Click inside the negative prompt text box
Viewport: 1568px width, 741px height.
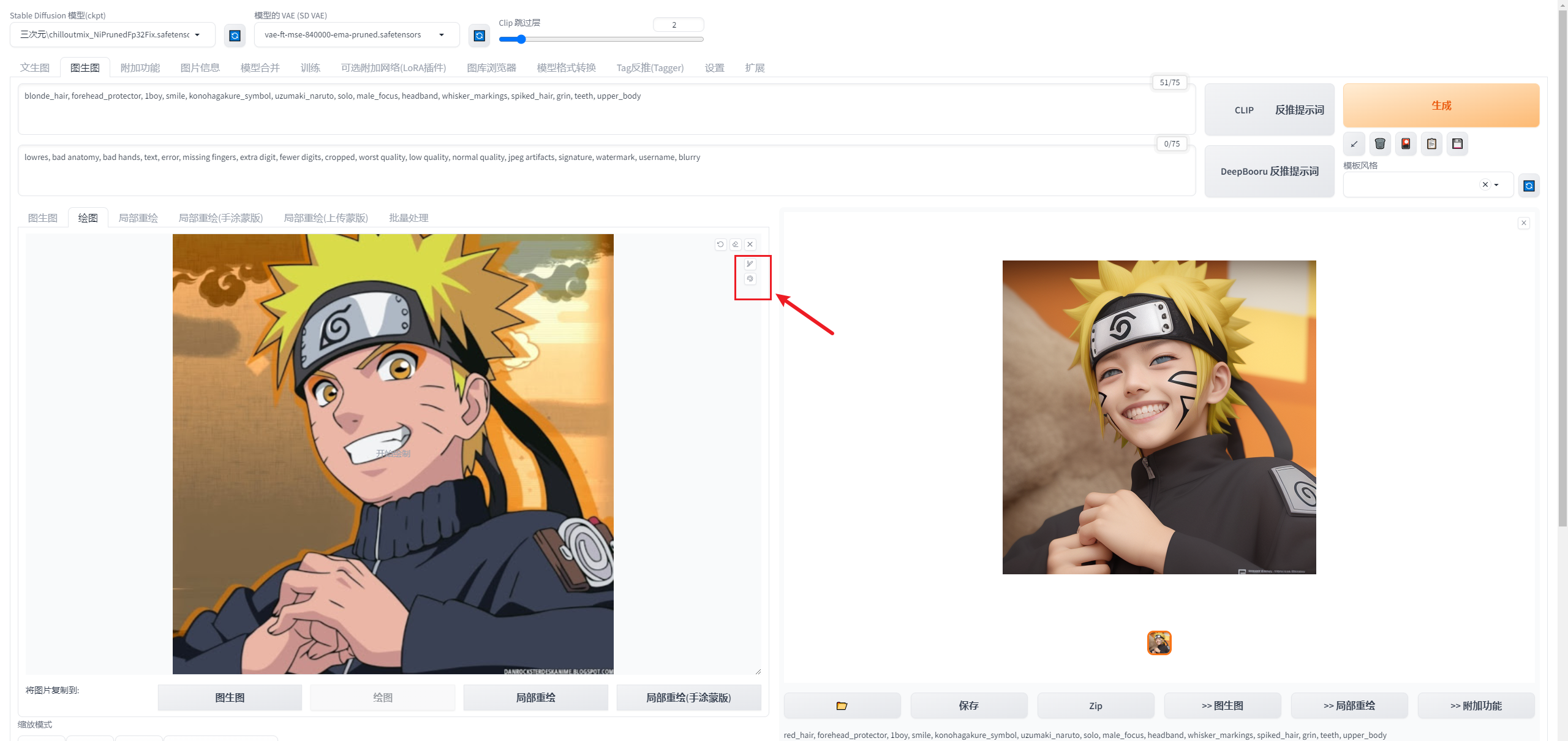606,170
